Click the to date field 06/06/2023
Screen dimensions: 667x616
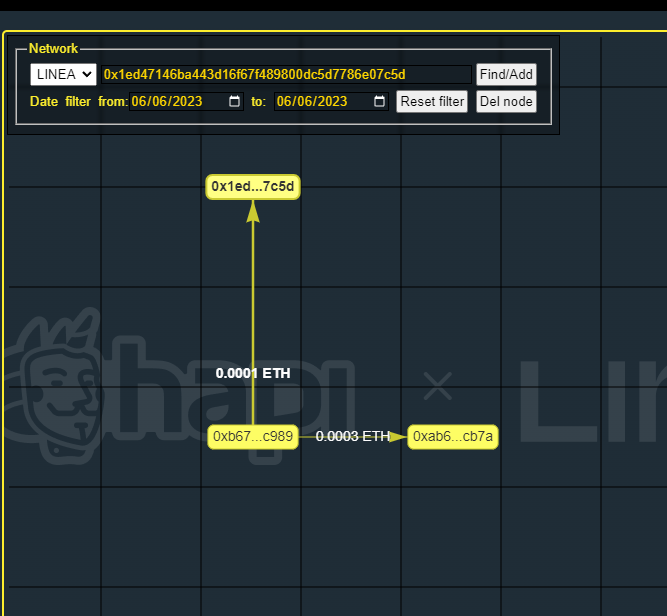331,101
